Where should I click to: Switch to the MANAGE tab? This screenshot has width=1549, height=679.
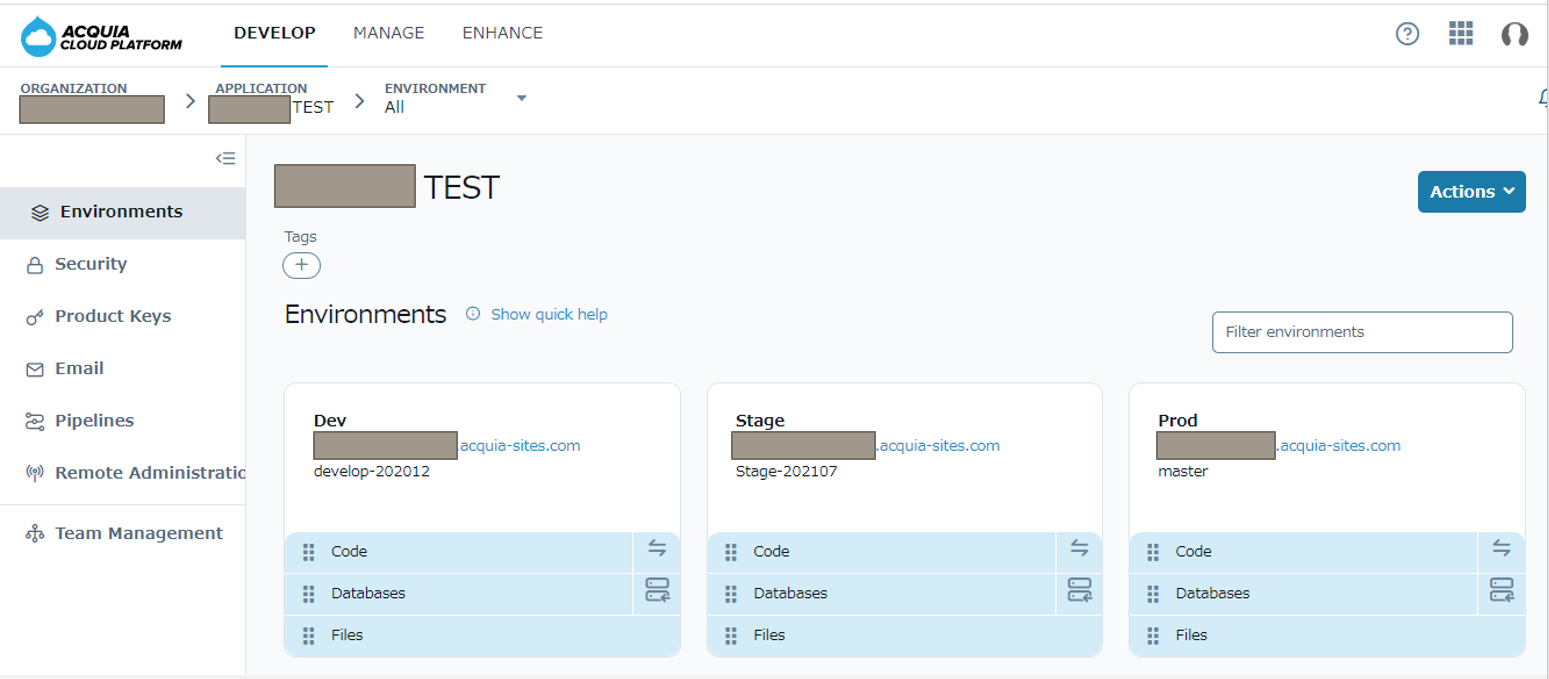point(389,33)
